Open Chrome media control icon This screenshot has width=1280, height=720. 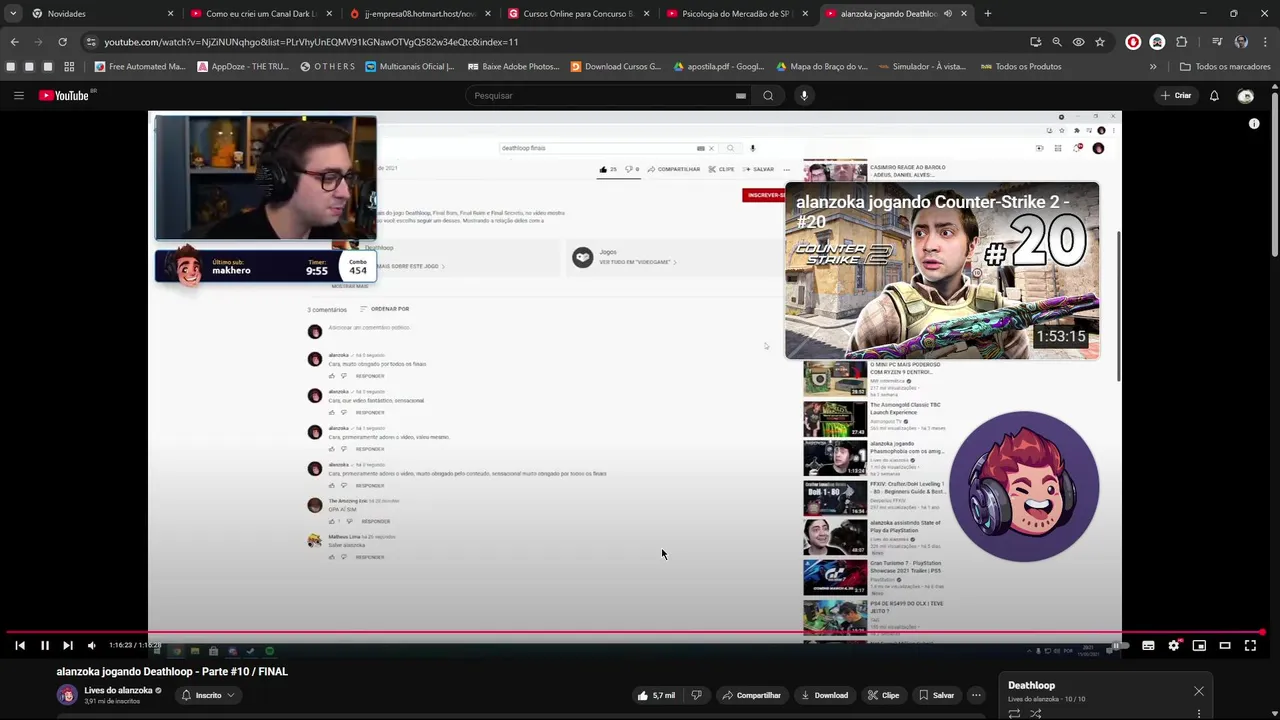tap(1216, 42)
